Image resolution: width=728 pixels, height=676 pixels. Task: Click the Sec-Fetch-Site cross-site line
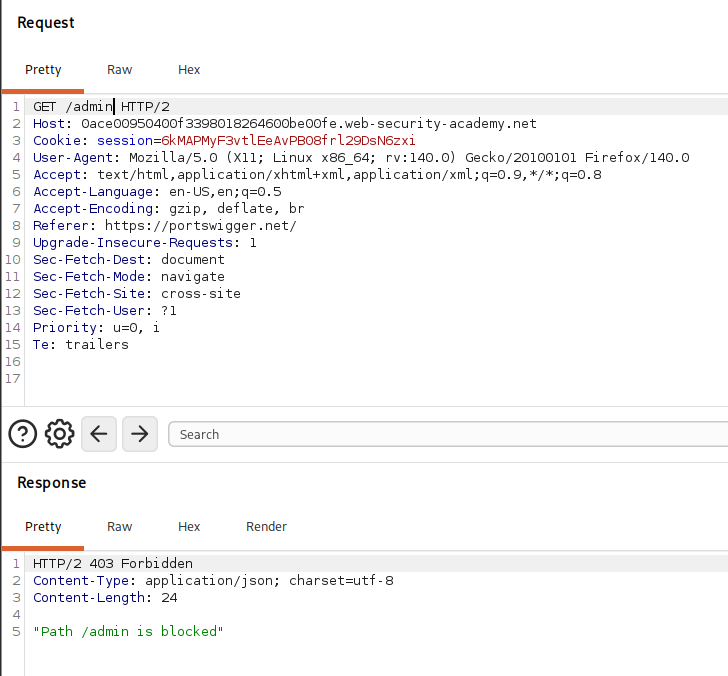click(136, 293)
